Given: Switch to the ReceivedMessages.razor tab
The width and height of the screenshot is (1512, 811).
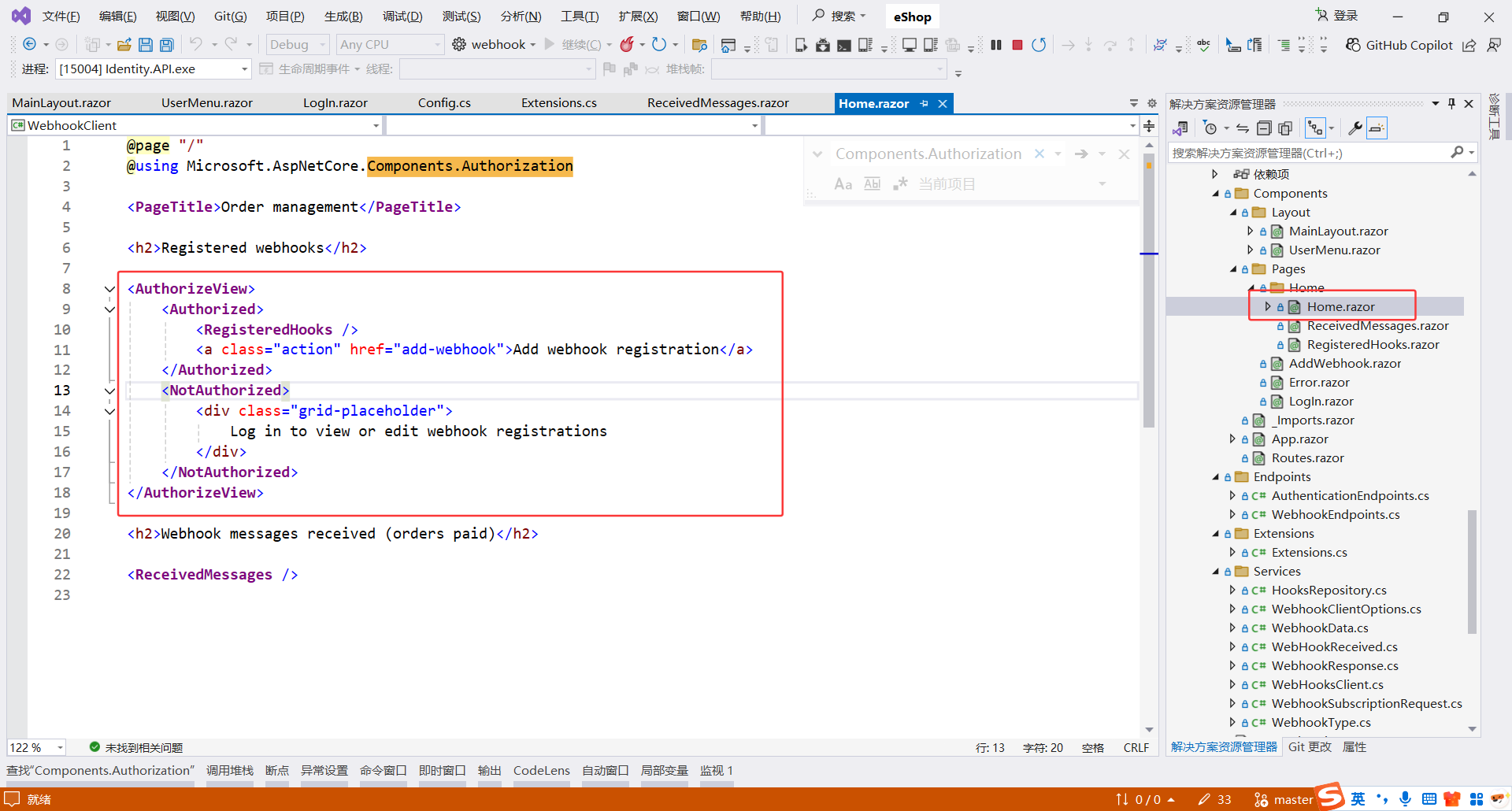Looking at the screenshot, I should point(717,103).
